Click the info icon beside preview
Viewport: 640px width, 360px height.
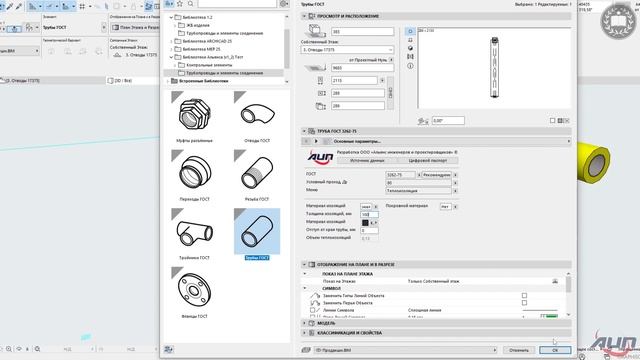pos(410,66)
